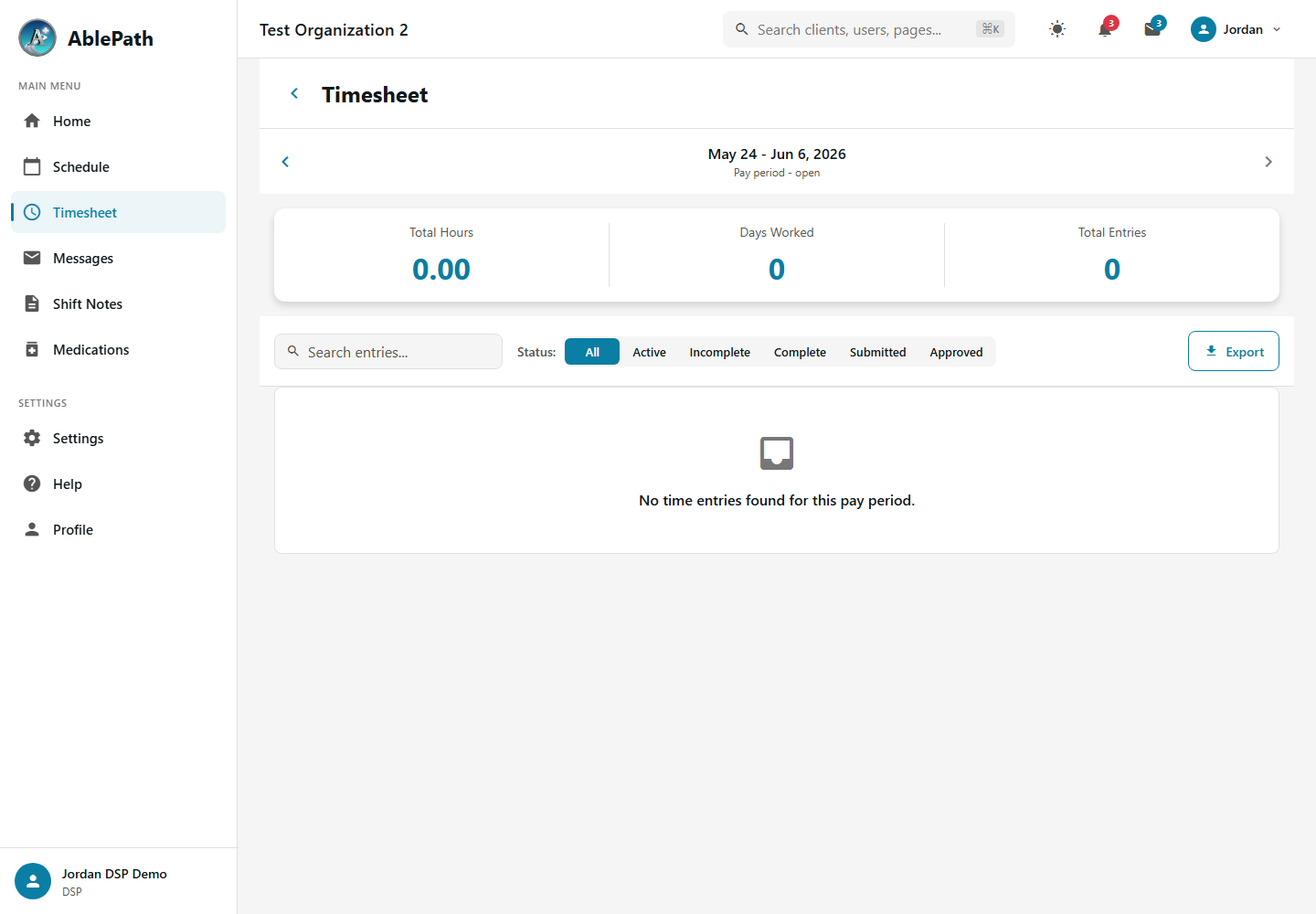
Task: Click the ⌘K shortcut badge
Action: click(x=991, y=29)
